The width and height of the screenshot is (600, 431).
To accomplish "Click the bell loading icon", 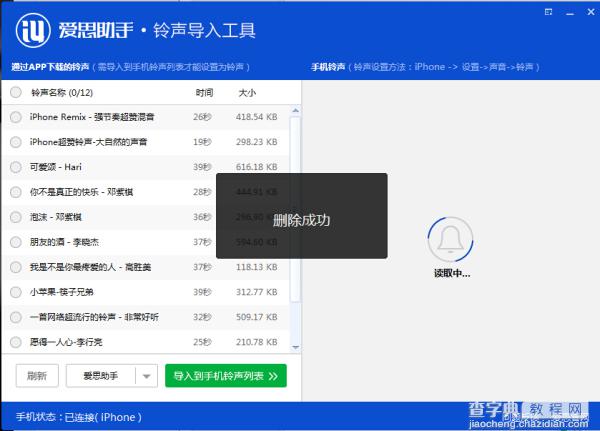I will point(450,240).
